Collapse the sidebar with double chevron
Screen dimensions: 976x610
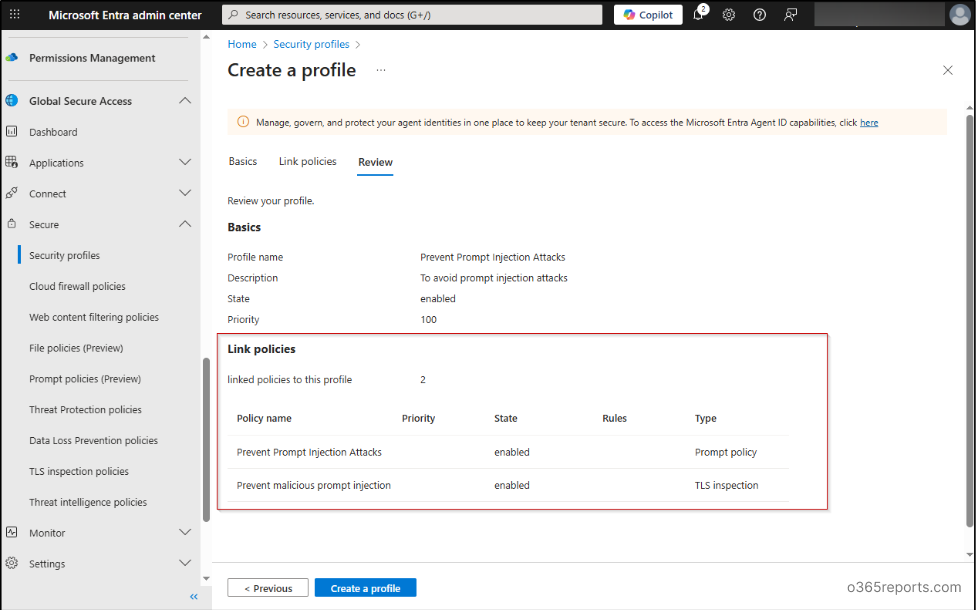coord(194,596)
